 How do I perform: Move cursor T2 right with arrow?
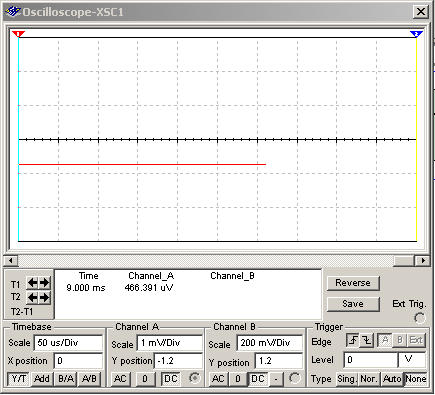[45, 297]
